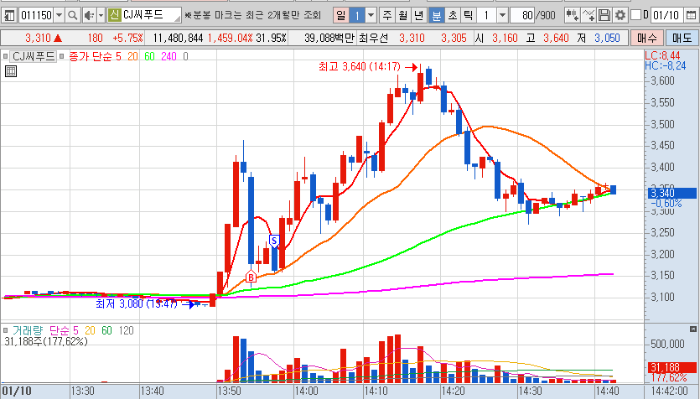
Task: Click the CJ씨푸드 stock name field corner
Action: click(177, 19)
